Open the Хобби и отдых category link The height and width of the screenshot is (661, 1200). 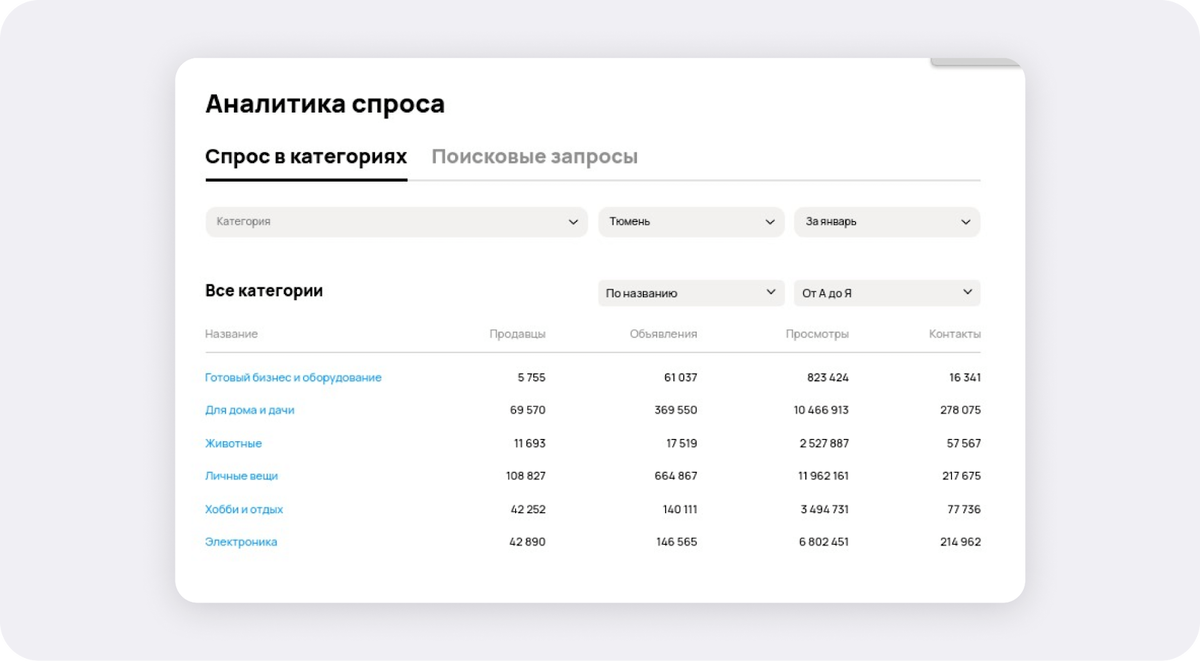[x=244, y=509]
